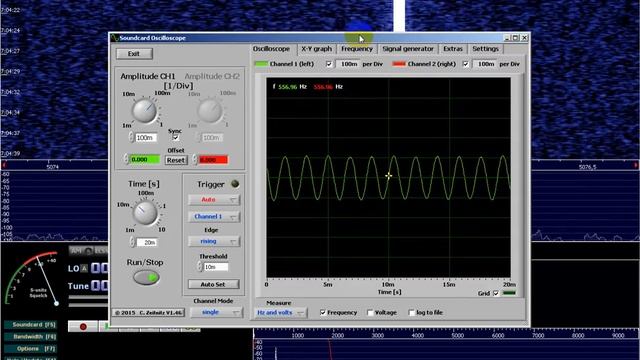
Task: Open the Auto trigger mode dropdown
Action: (214, 200)
